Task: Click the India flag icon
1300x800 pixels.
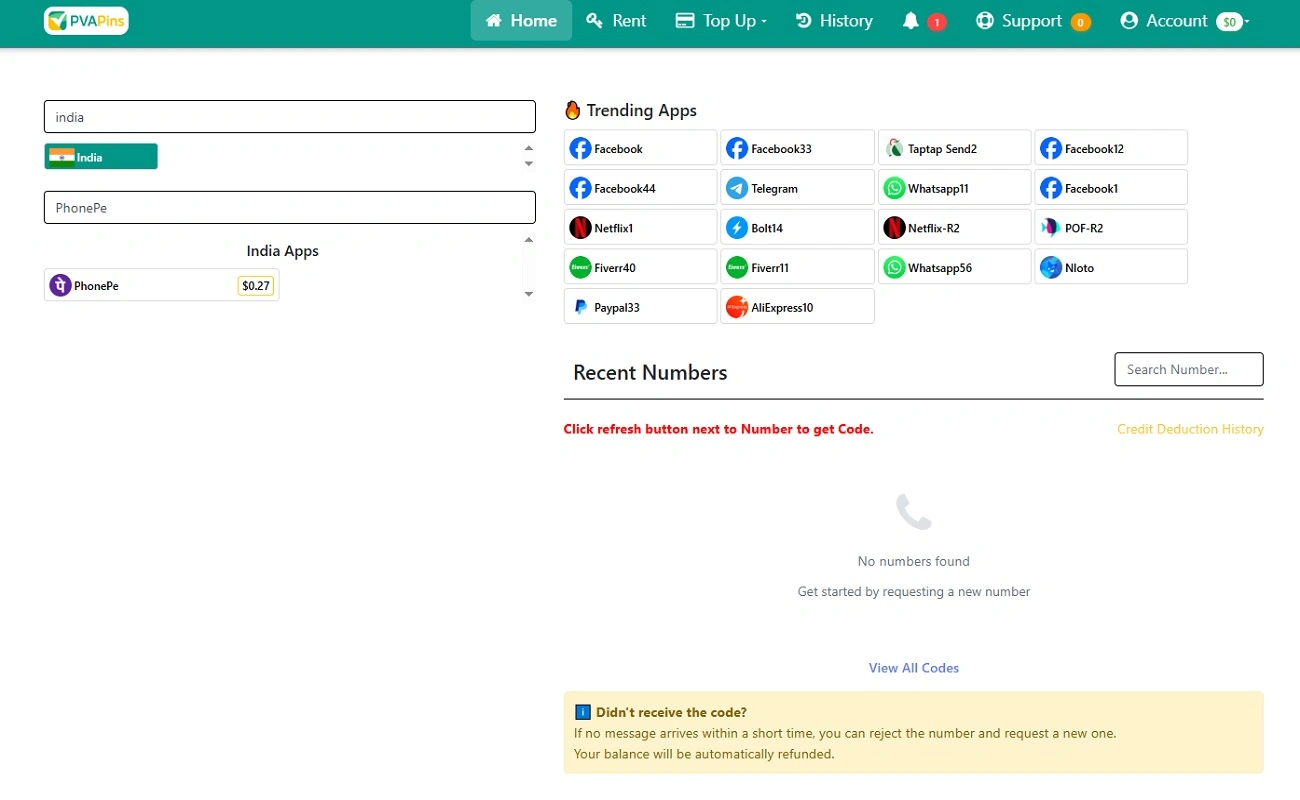Action: (x=62, y=157)
